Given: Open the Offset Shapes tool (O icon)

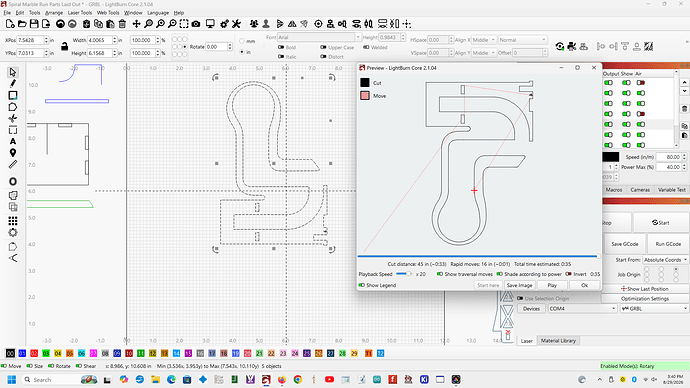Looking at the screenshot, I should click(x=13, y=181).
